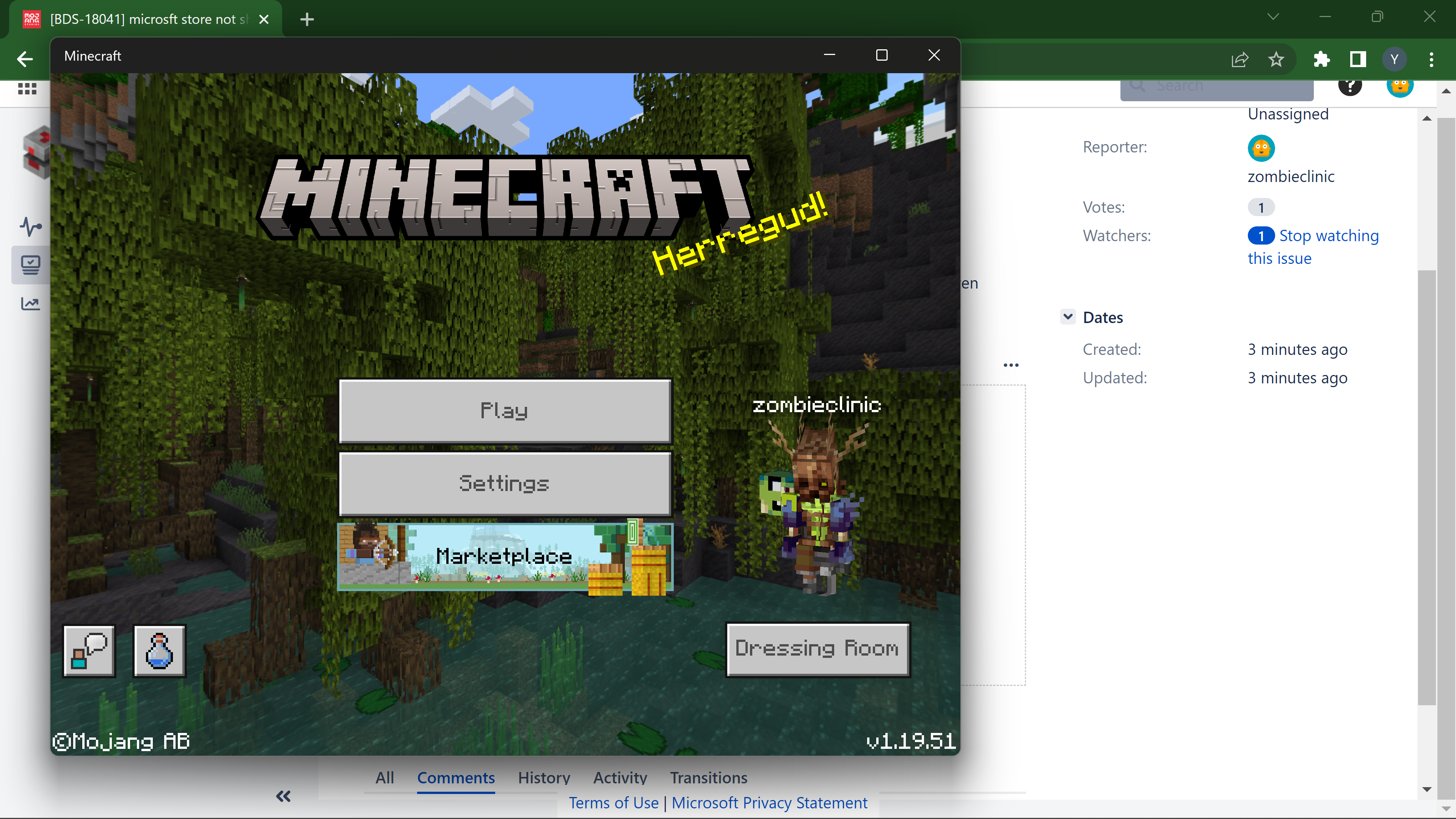This screenshot has width=1456, height=819.
Task: Collapse sidebar with double chevron arrow
Action: [x=283, y=796]
